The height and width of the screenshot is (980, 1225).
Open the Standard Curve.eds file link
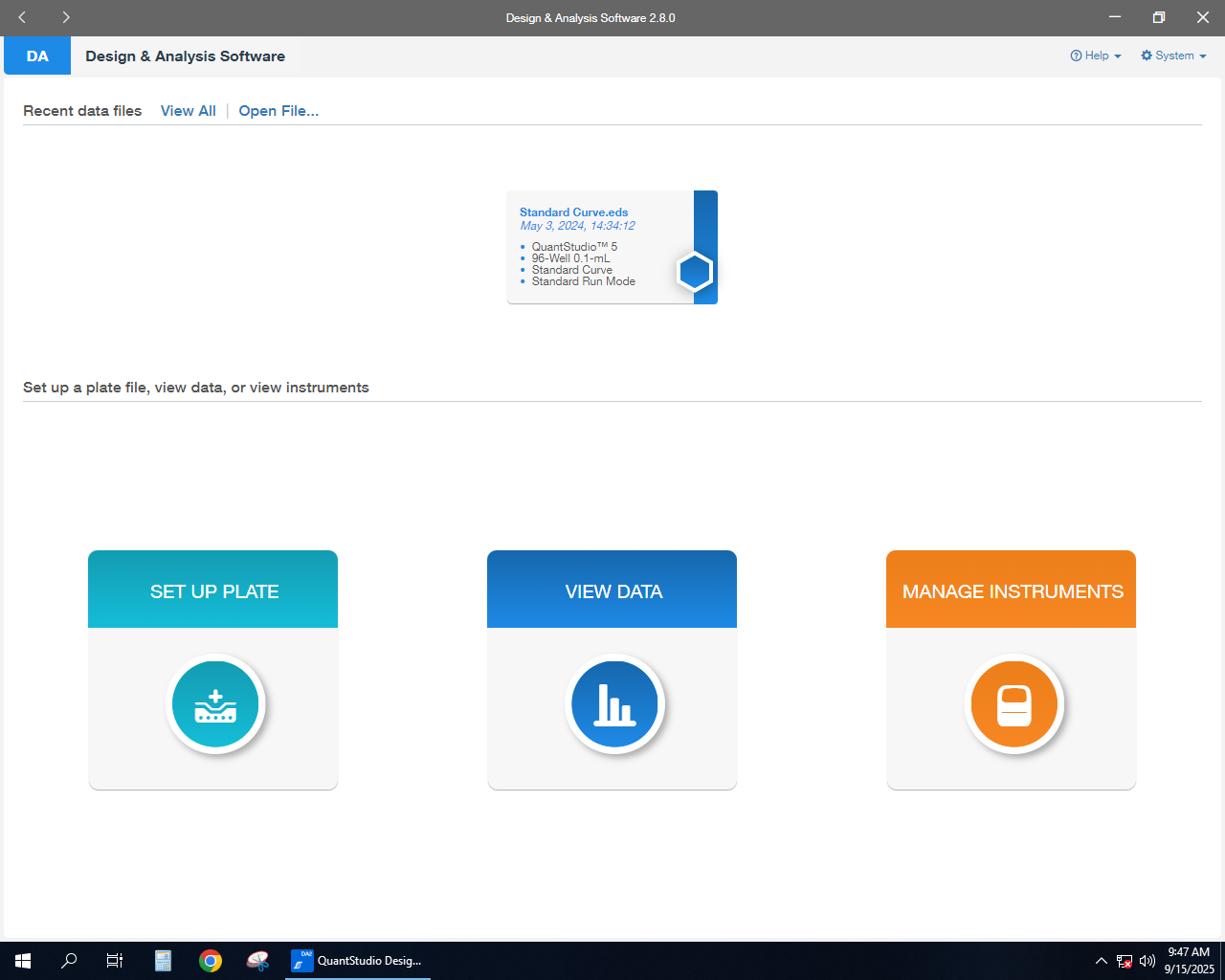tap(573, 212)
